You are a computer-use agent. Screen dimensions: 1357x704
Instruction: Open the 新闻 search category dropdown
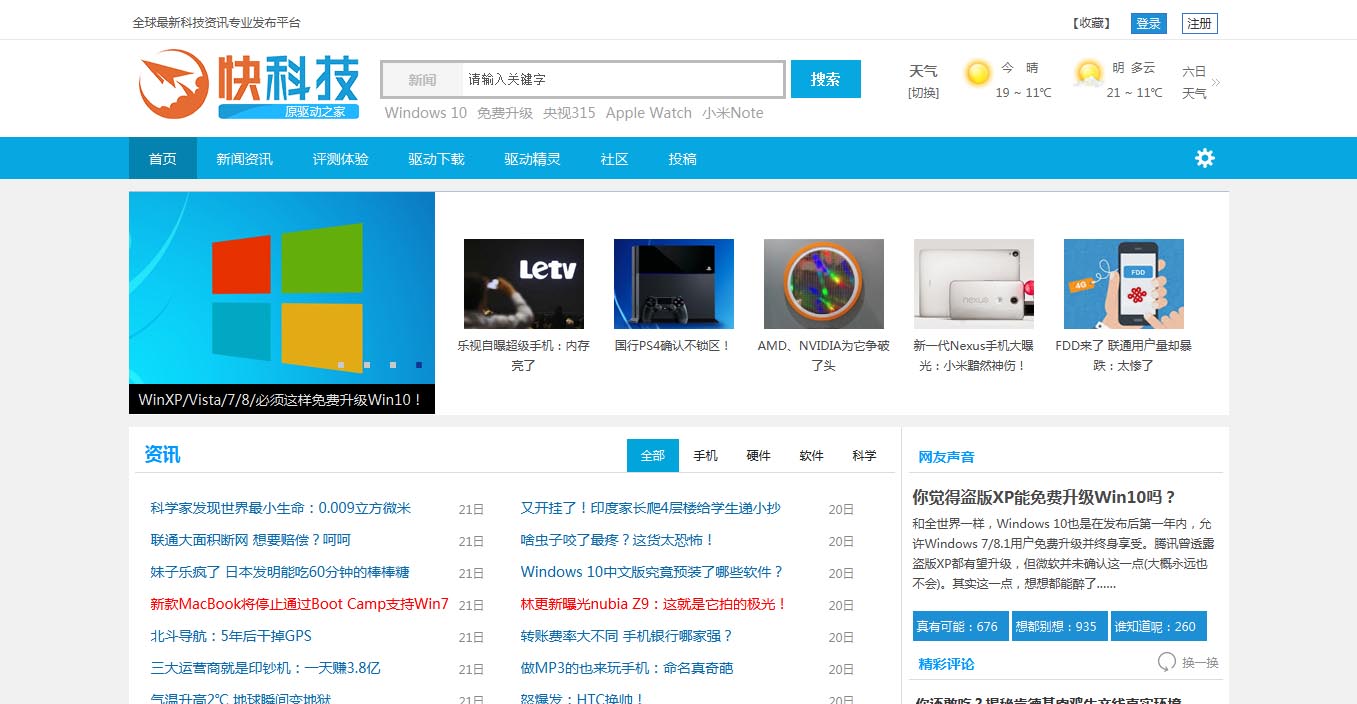coord(422,80)
